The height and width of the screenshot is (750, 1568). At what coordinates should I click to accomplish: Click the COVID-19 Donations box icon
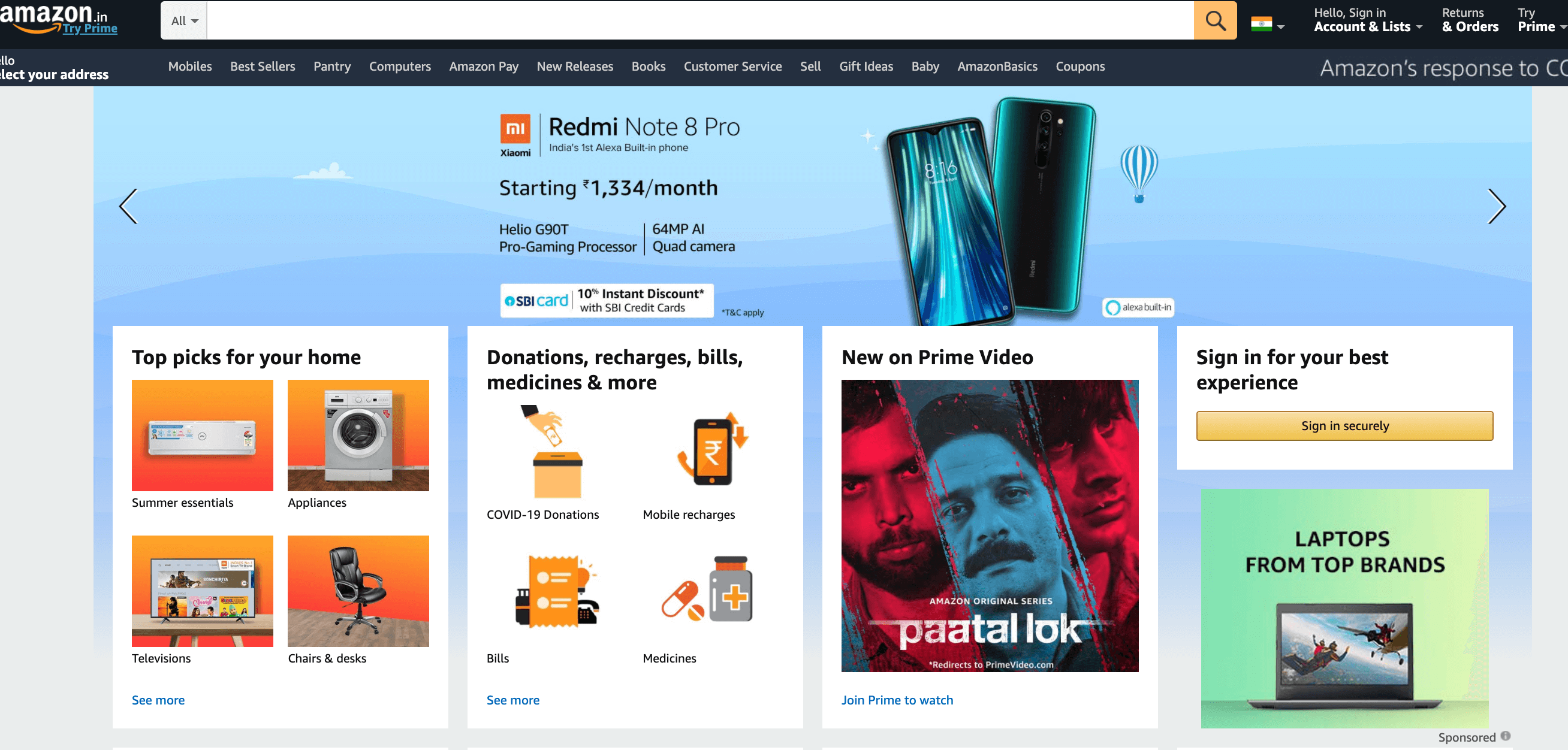551,452
